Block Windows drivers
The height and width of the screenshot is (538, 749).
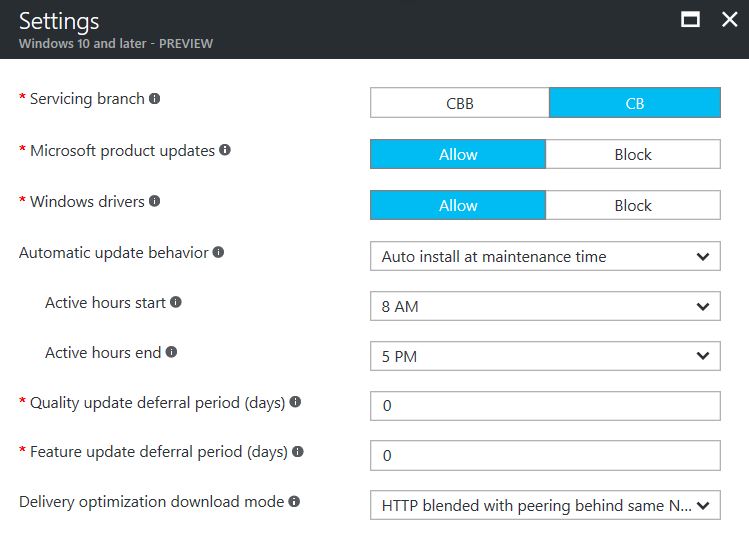633,205
